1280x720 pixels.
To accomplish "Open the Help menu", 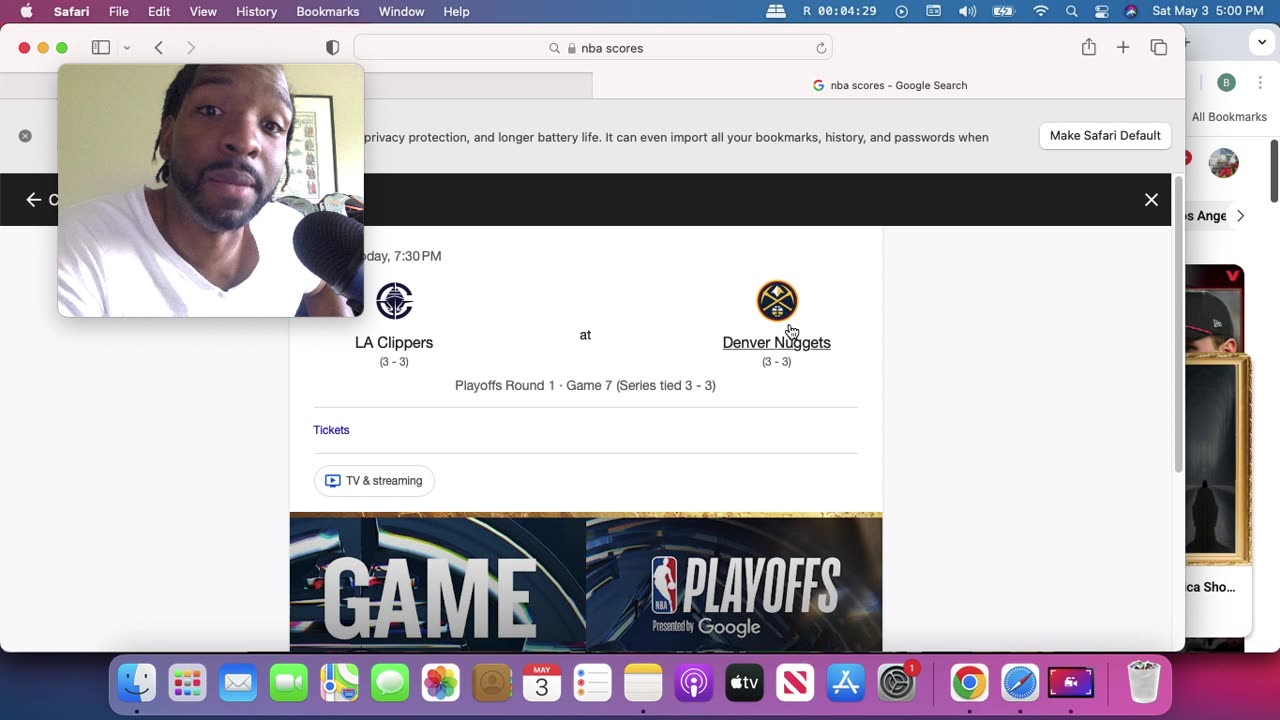I will coord(456,12).
